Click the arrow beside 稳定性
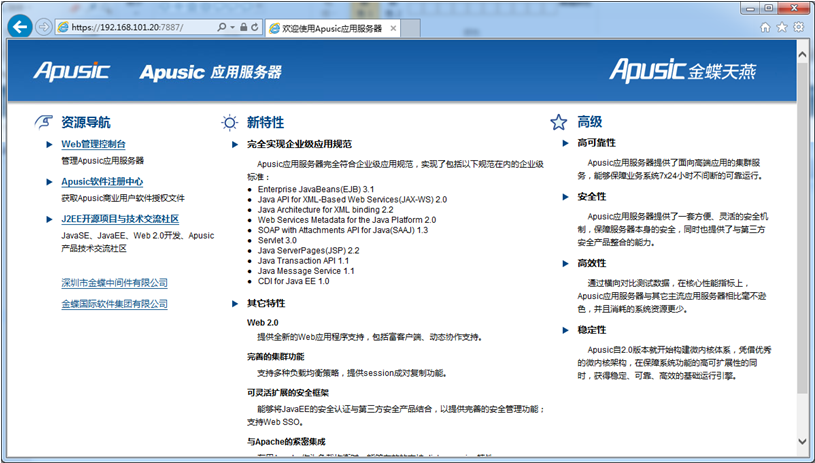 (566, 330)
